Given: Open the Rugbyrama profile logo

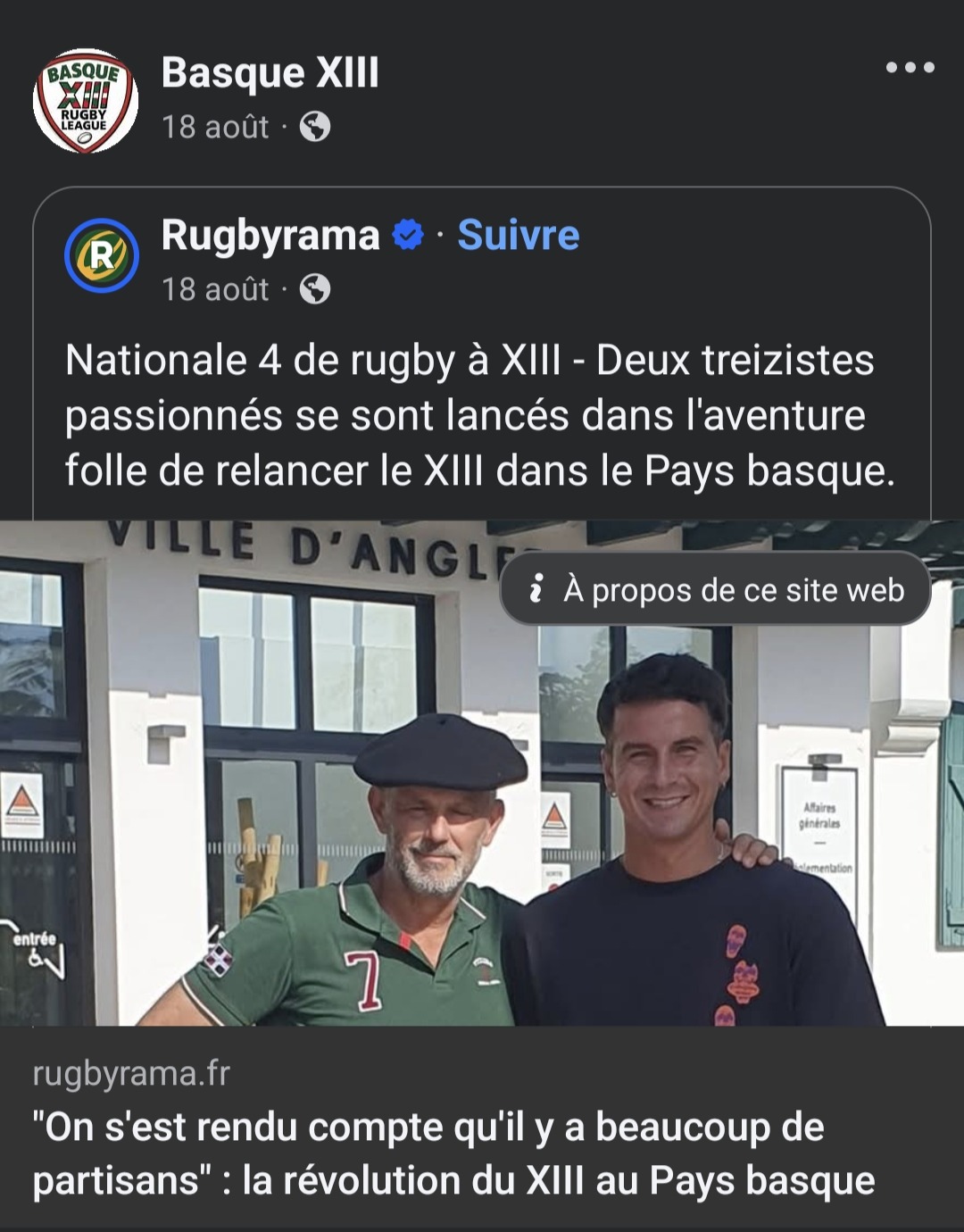Looking at the screenshot, I should pyautogui.click(x=102, y=256).
